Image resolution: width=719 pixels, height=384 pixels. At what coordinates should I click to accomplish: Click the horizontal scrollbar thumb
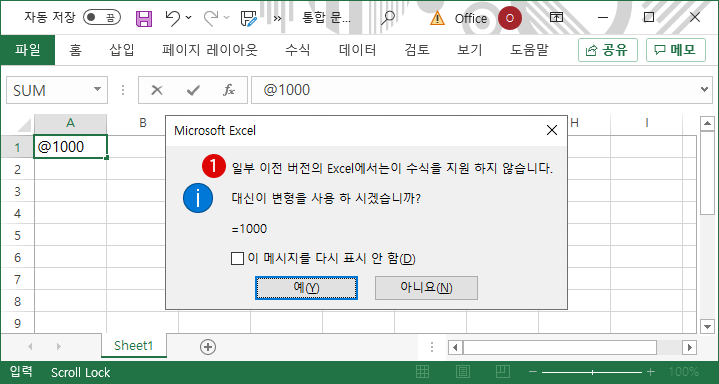coord(559,347)
